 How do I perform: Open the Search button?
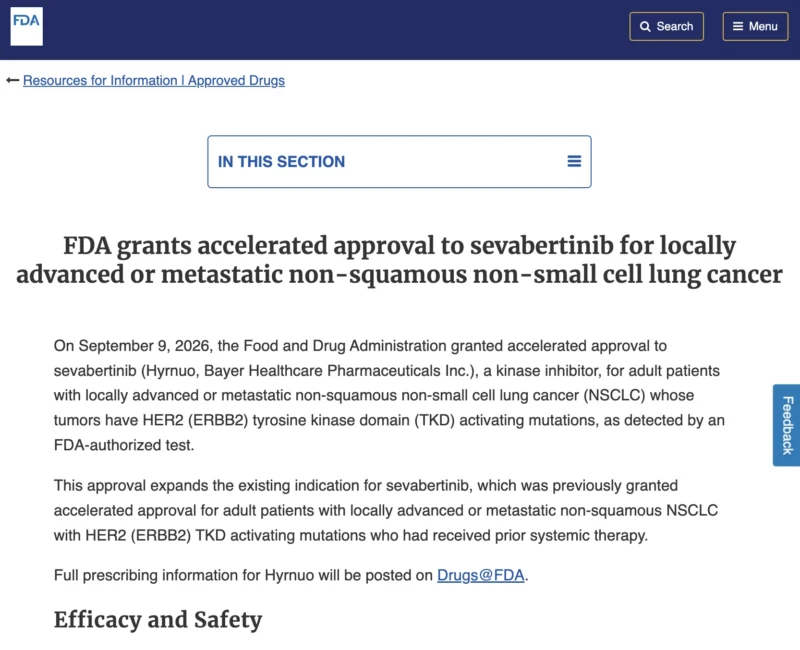[666, 27]
